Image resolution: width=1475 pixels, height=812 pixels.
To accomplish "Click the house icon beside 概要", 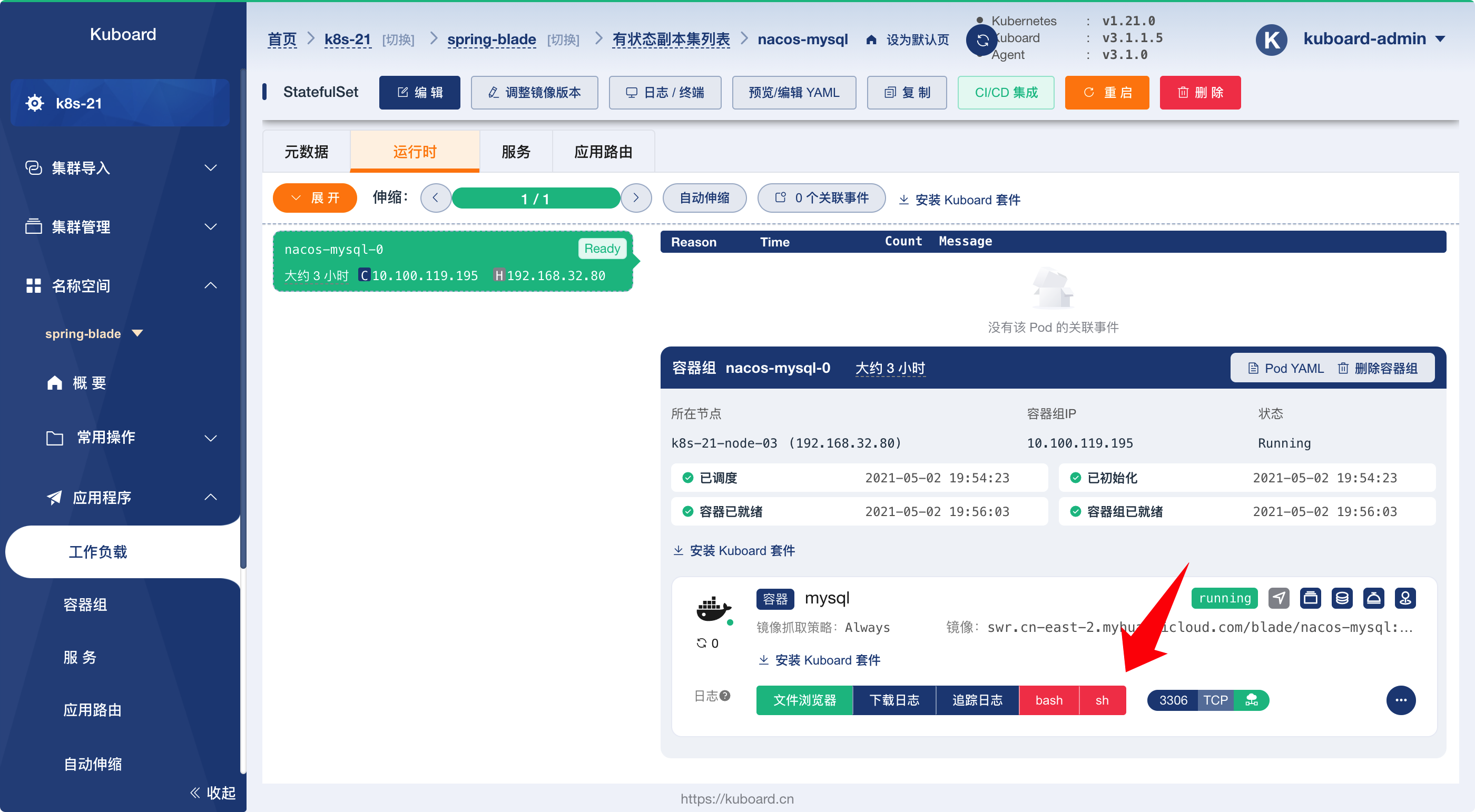I will pyautogui.click(x=54, y=382).
